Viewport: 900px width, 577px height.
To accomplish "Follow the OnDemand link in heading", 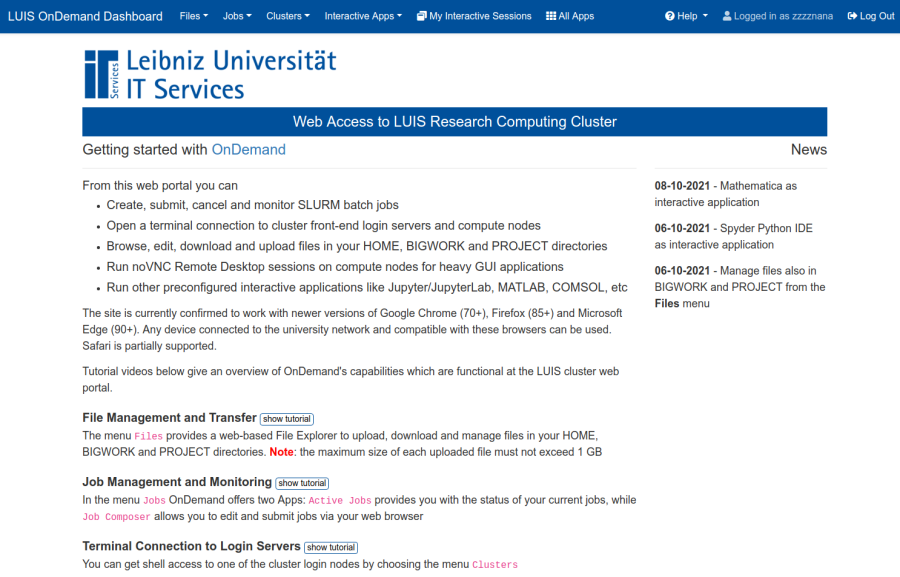I will [x=249, y=150].
